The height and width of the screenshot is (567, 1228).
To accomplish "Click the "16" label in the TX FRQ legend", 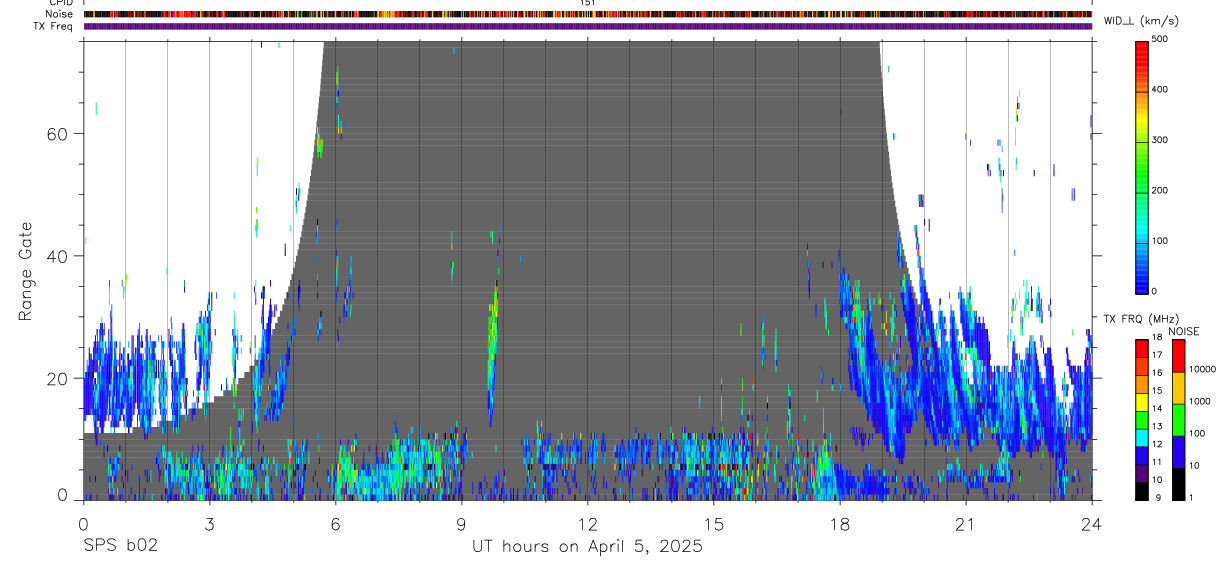I will 1156,373.
